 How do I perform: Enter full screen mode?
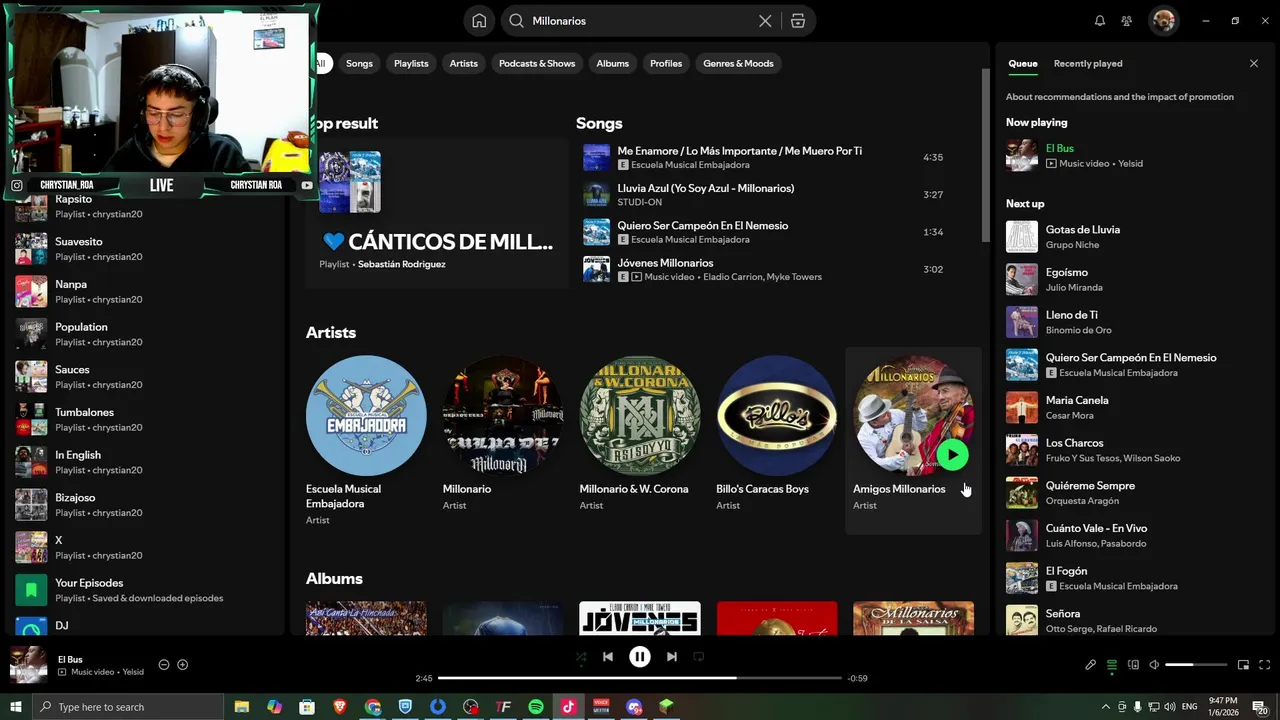click(1264, 665)
